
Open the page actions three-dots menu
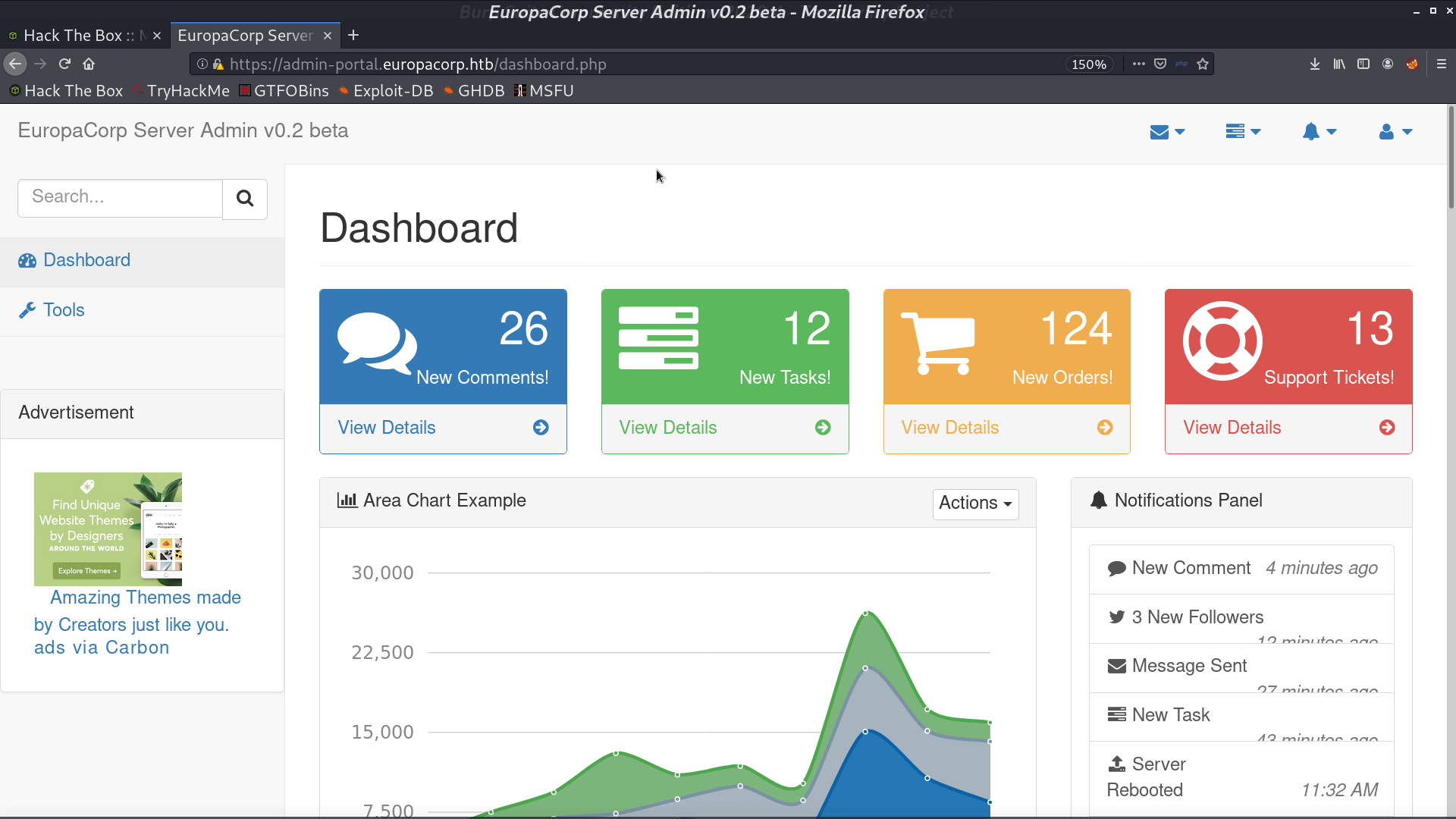tap(1138, 64)
